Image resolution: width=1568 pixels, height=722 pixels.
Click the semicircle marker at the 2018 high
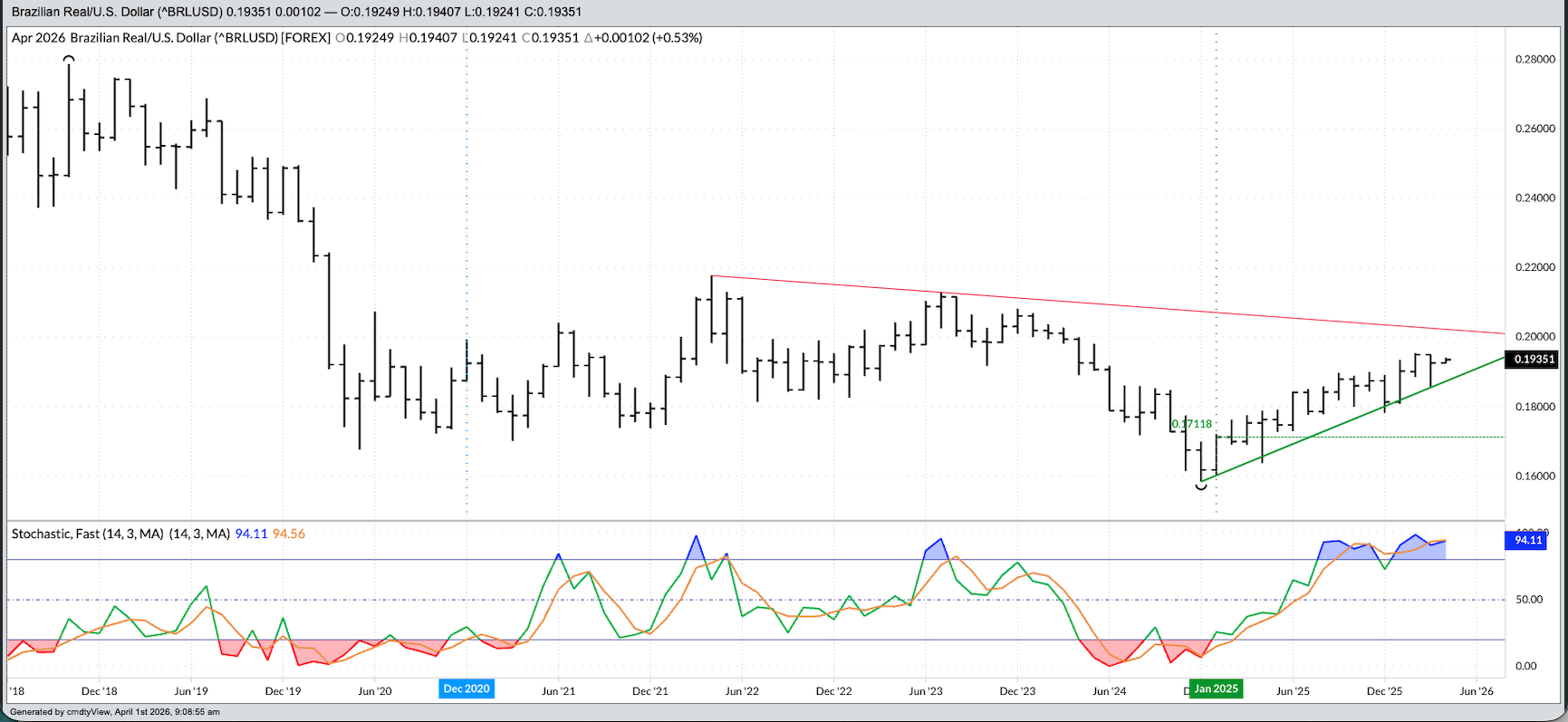(x=69, y=58)
